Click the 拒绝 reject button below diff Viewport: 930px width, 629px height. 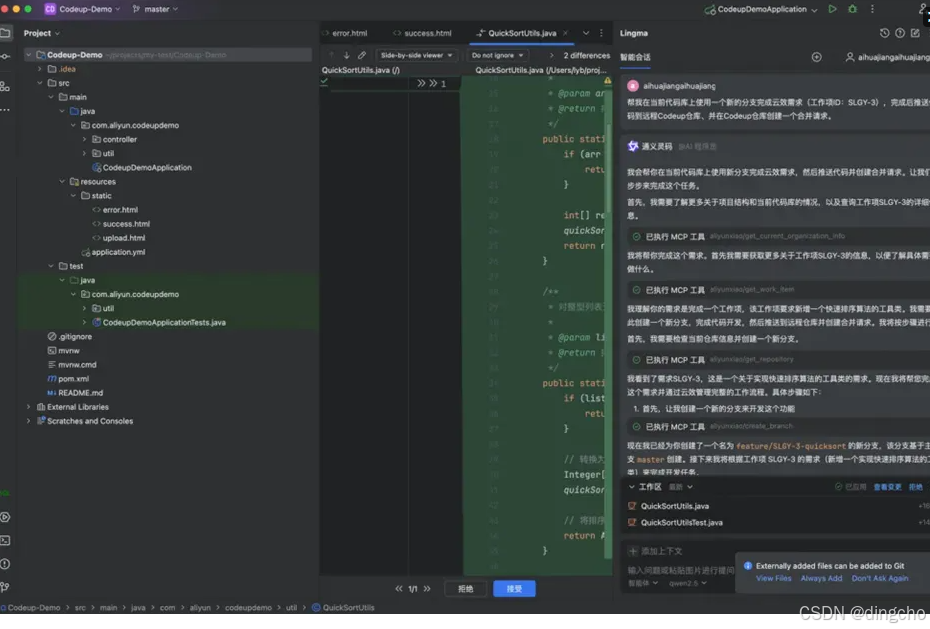(466, 589)
